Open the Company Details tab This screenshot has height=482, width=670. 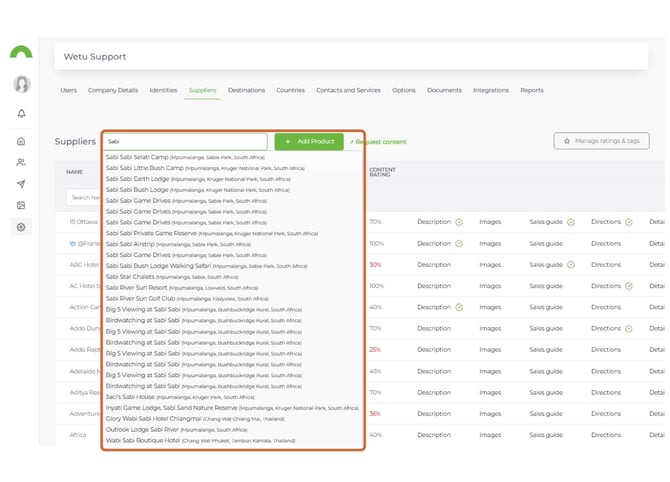(113, 90)
